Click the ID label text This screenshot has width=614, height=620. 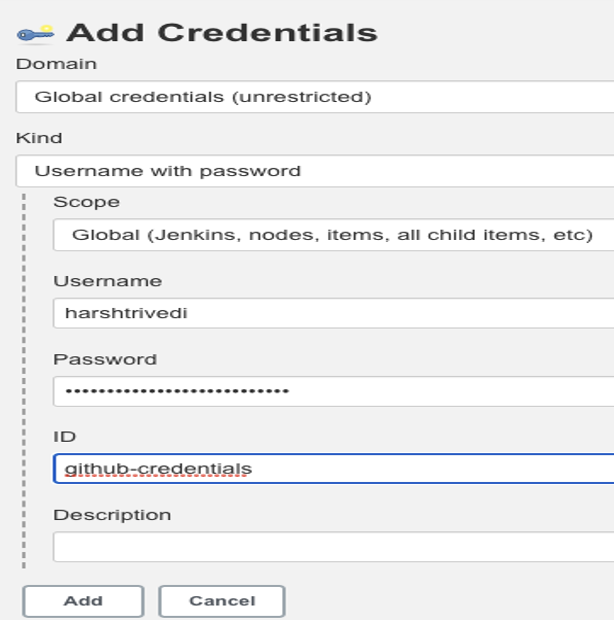[64, 437]
